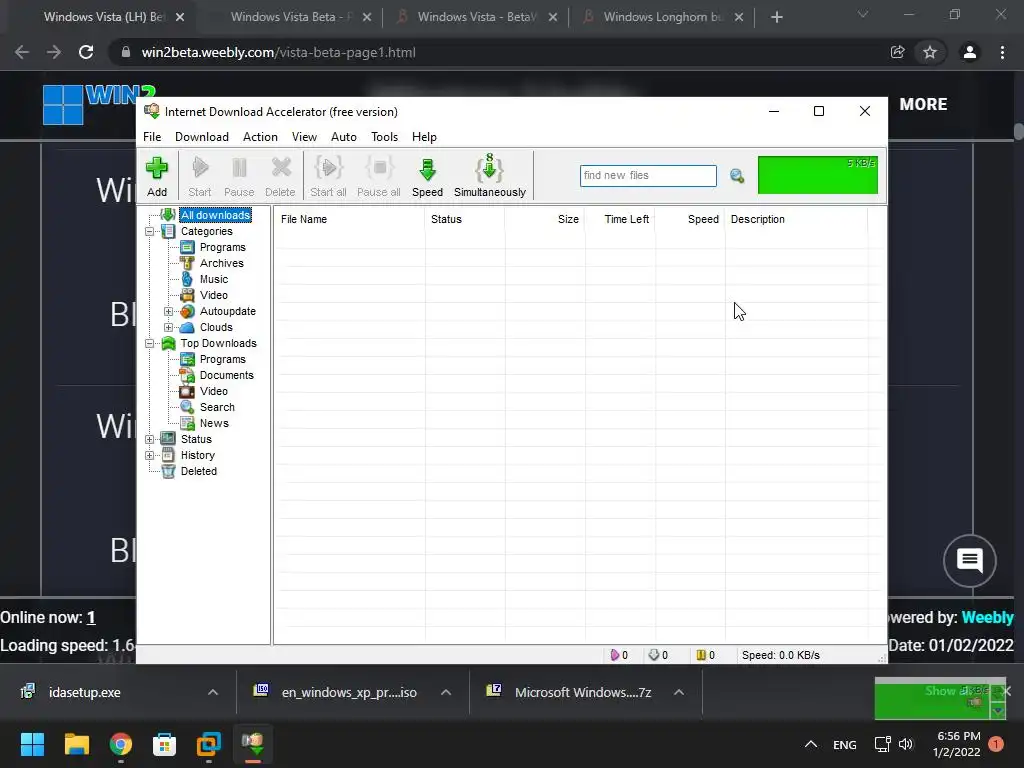This screenshot has height=768, width=1024.
Task: Select the Autoupdate category
Action: pyautogui.click(x=227, y=312)
